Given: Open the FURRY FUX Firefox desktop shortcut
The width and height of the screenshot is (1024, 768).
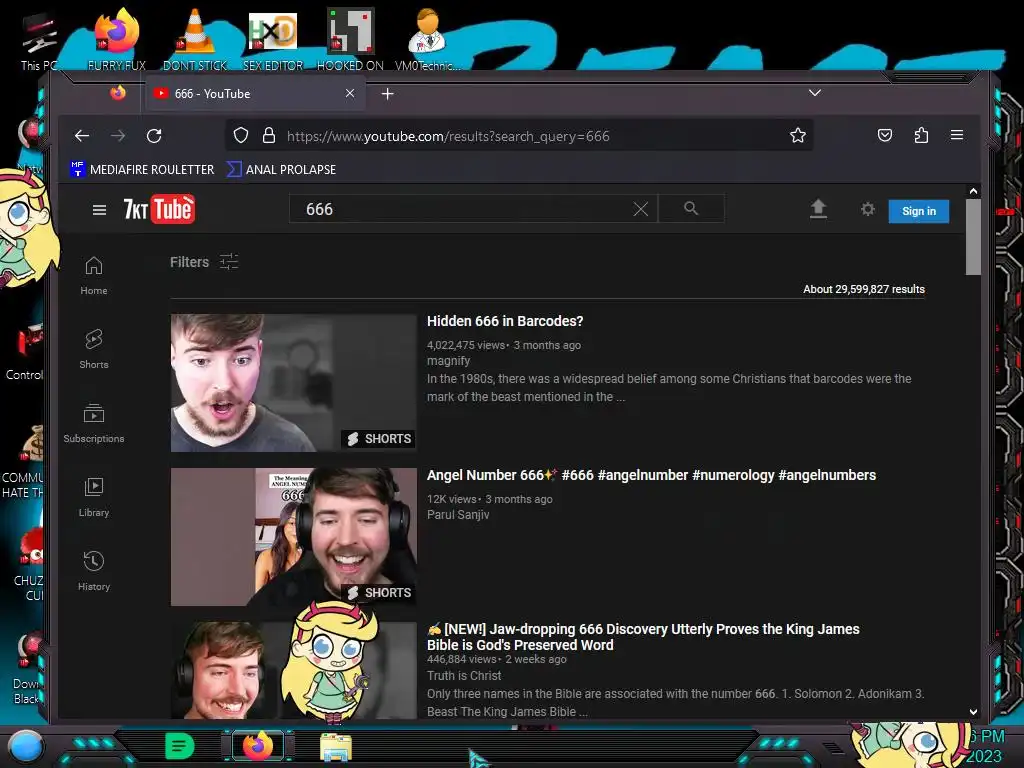Looking at the screenshot, I should coord(117,39).
